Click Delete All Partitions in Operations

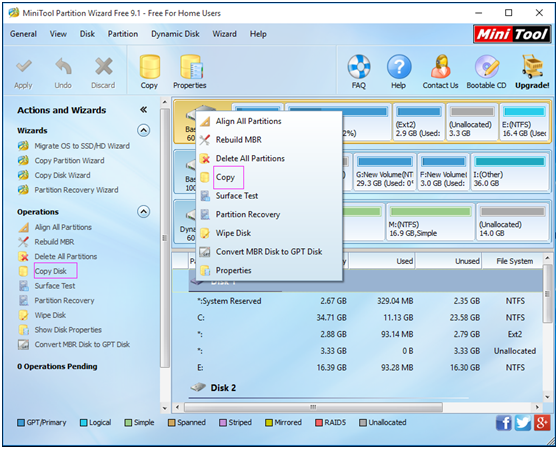[x=65, y=257]
